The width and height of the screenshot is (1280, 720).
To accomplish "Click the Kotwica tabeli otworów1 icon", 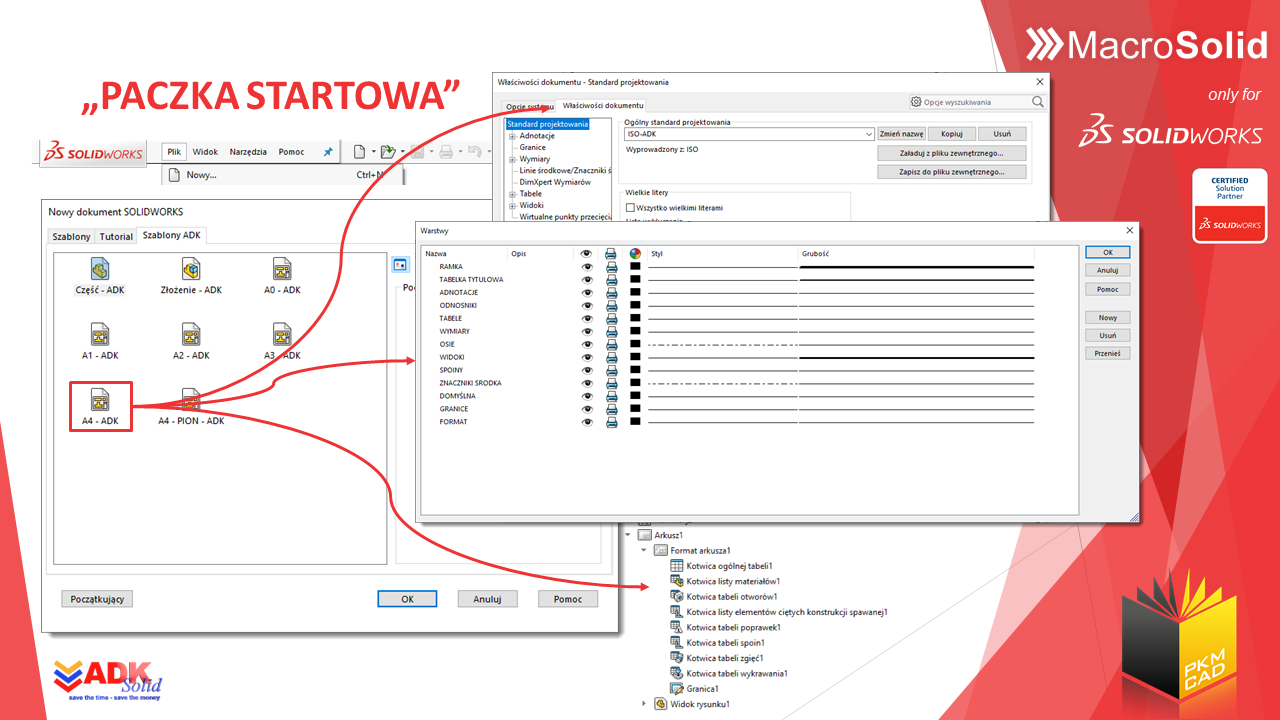I will point(677,597).
